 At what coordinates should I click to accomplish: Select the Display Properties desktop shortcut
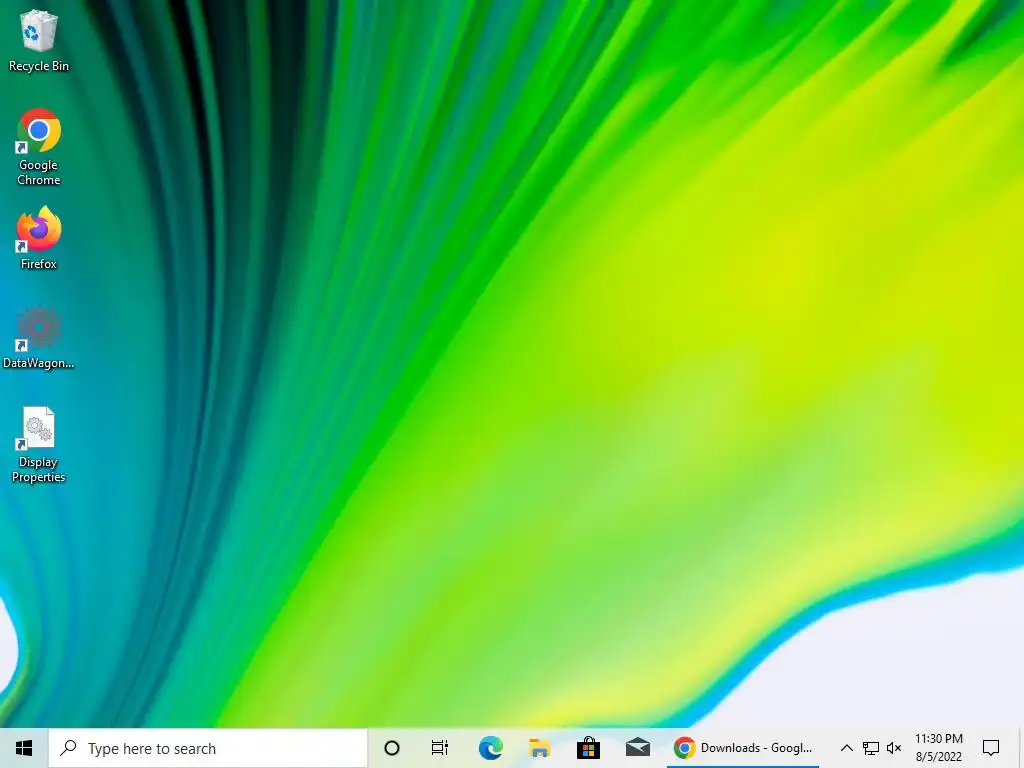point(39,445)
